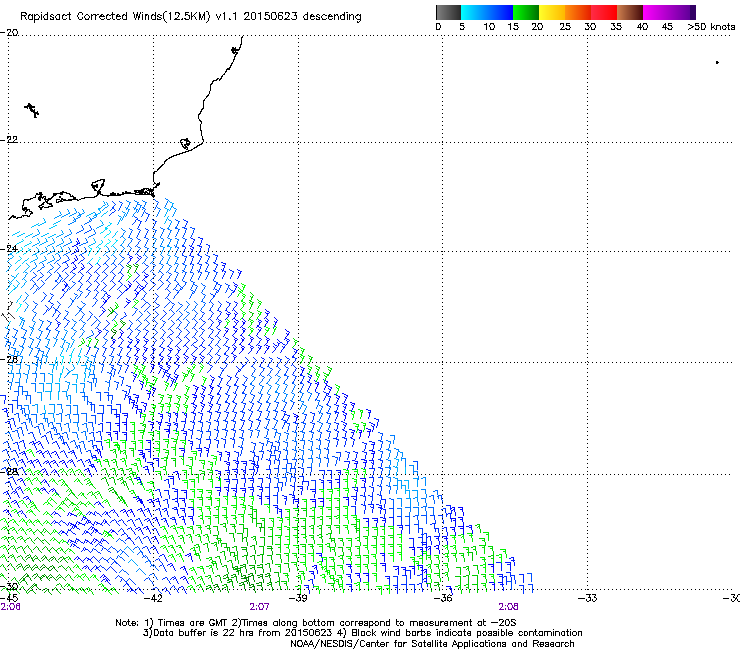Click the NOAA/NESDIS credit line
The height and width of the screenshot is (650, 740).
(x=432, y=644)
